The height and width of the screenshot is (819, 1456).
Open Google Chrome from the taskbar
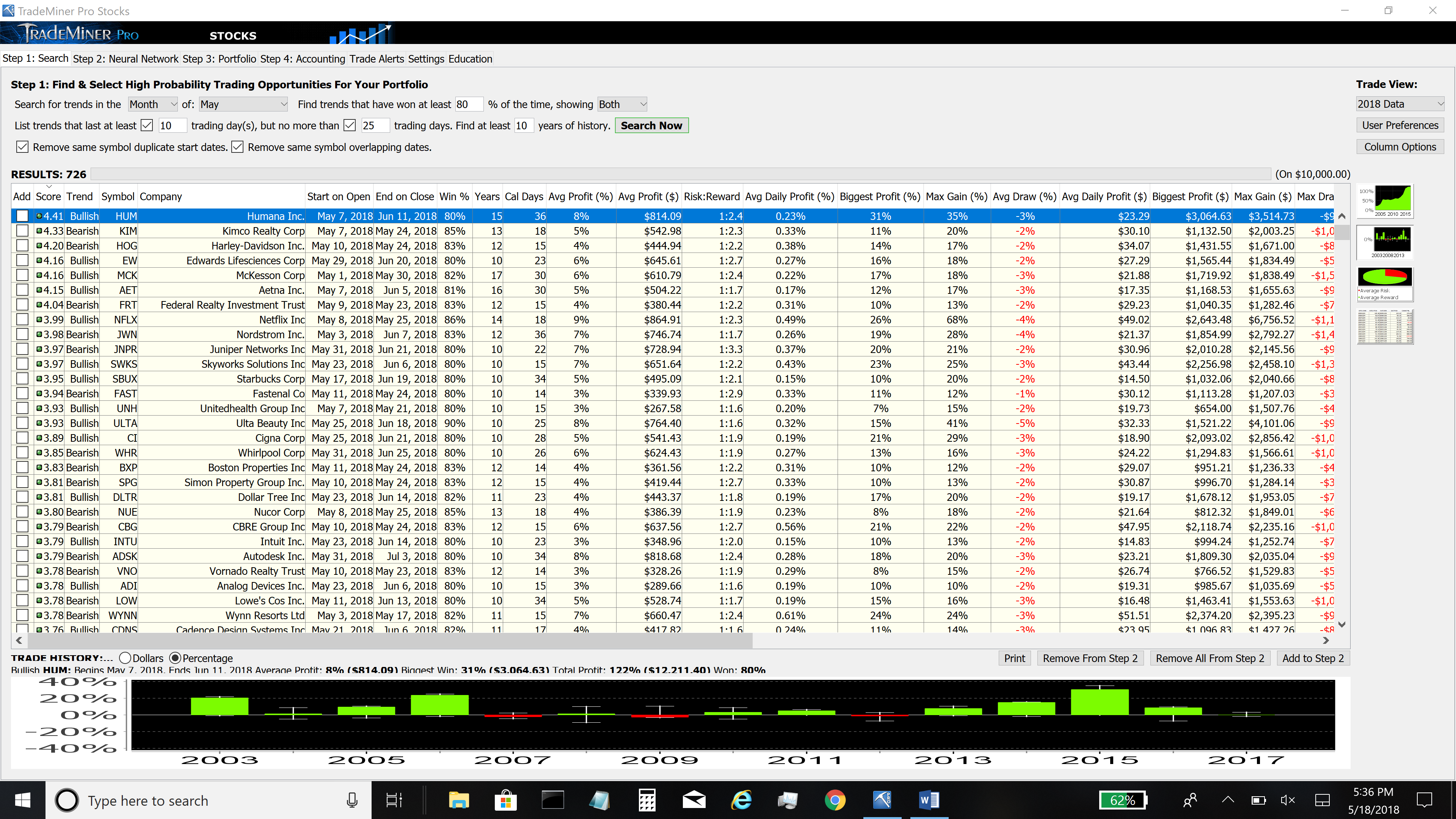coord(835,800)
